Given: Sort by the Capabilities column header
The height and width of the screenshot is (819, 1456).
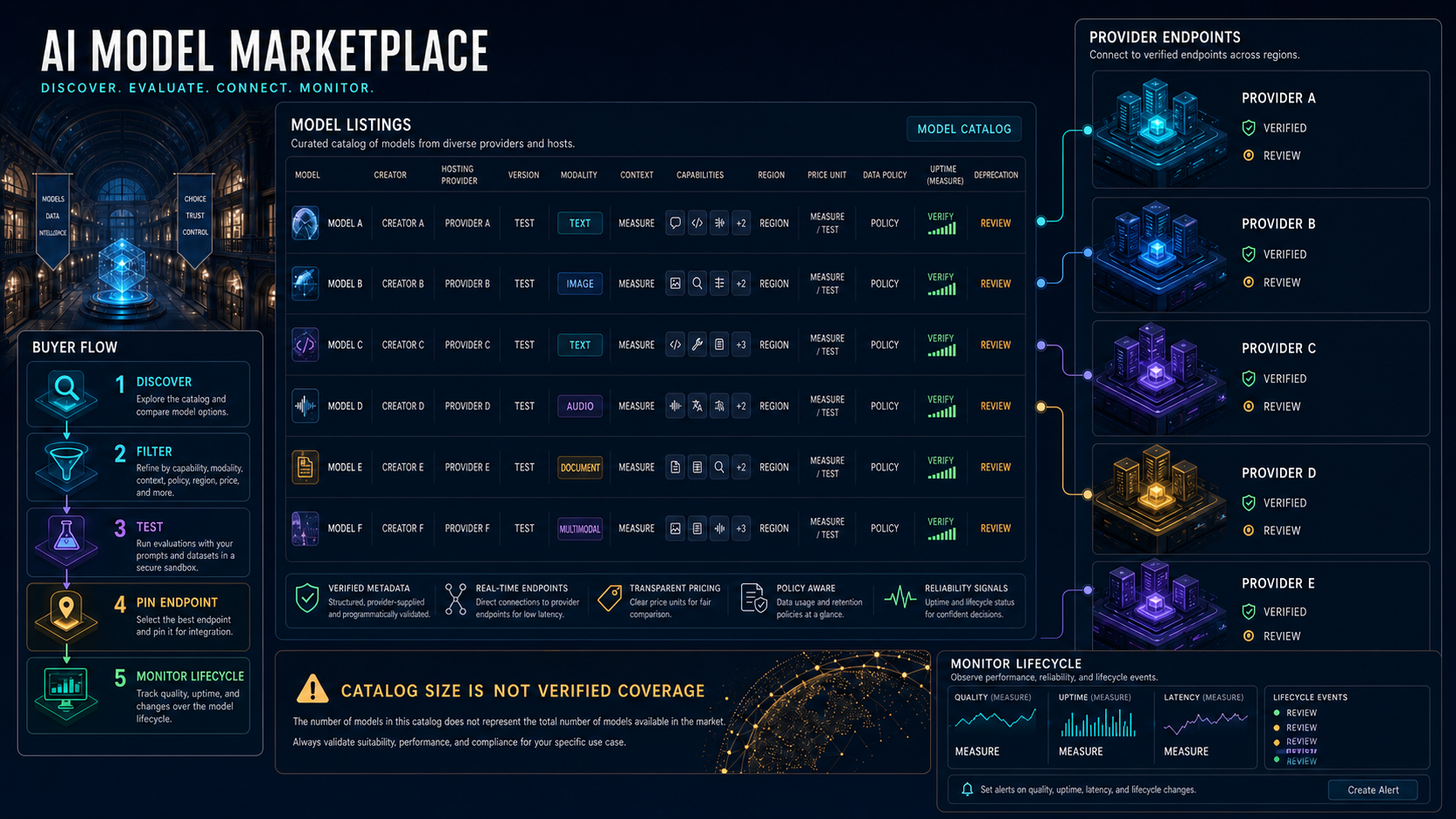Looking at the screenshot, I should [700, 175].
